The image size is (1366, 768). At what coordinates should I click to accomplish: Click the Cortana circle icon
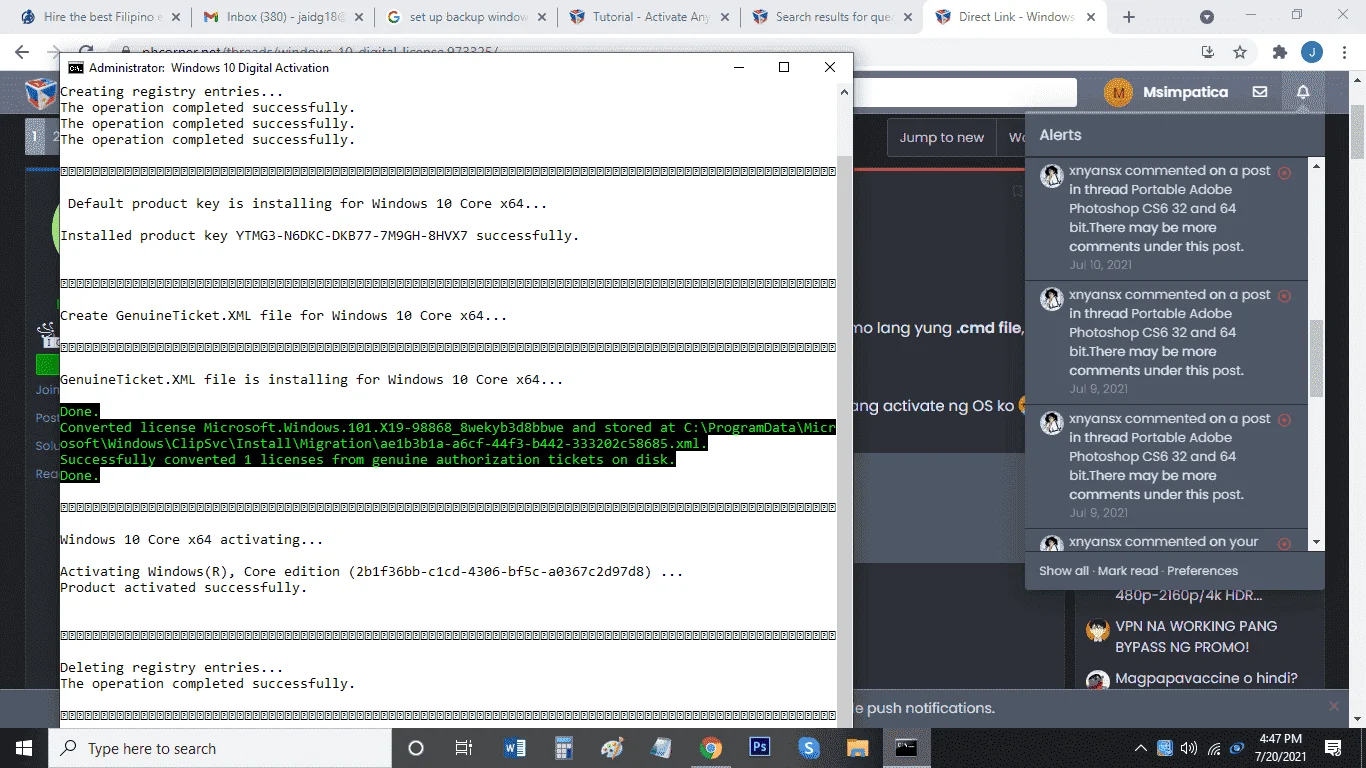pos(416,748)
